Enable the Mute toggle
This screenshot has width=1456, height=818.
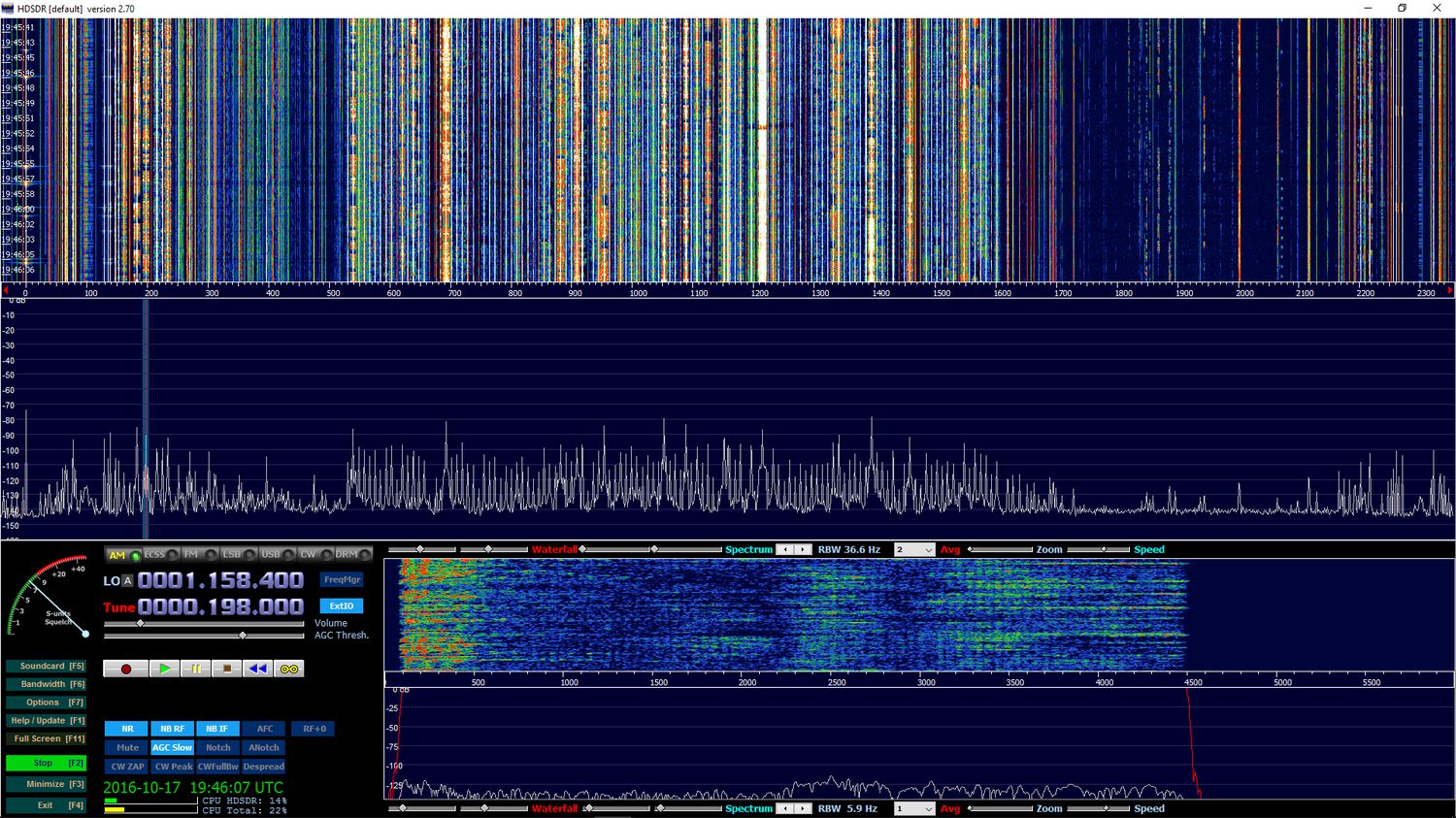coord(126,748)
